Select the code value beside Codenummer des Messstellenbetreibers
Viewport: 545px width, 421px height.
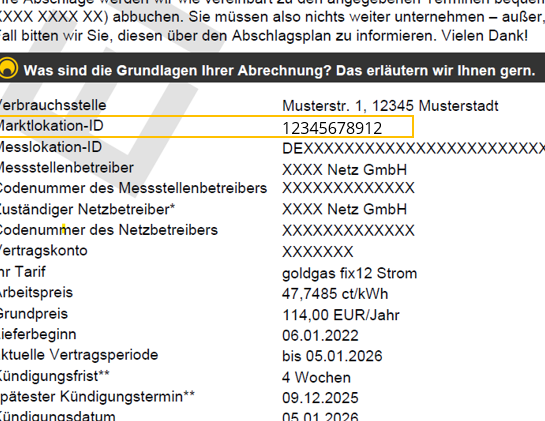(x=348, y=188)
